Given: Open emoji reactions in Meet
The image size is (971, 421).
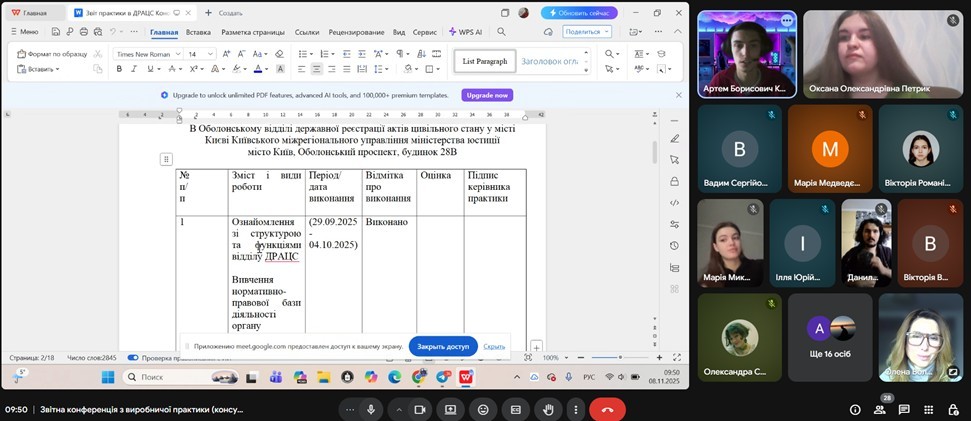Looking at the screenshot, I should (x=484, y=410).
